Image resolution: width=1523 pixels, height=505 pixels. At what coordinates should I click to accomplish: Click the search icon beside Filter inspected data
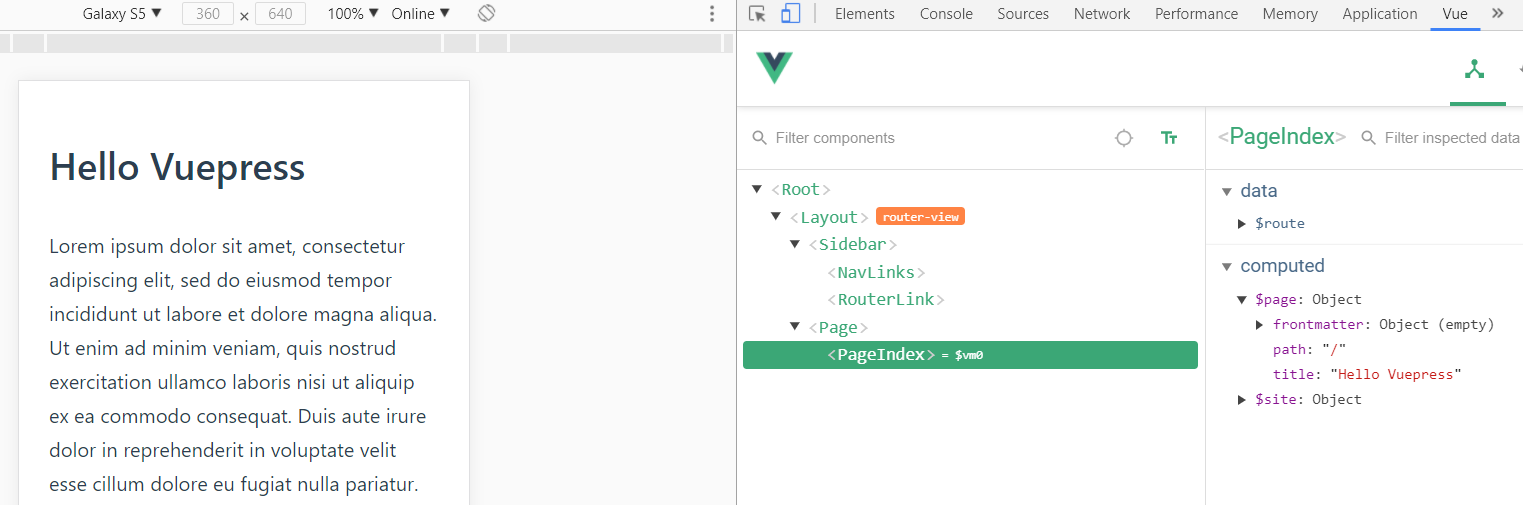coord(1369,138)
